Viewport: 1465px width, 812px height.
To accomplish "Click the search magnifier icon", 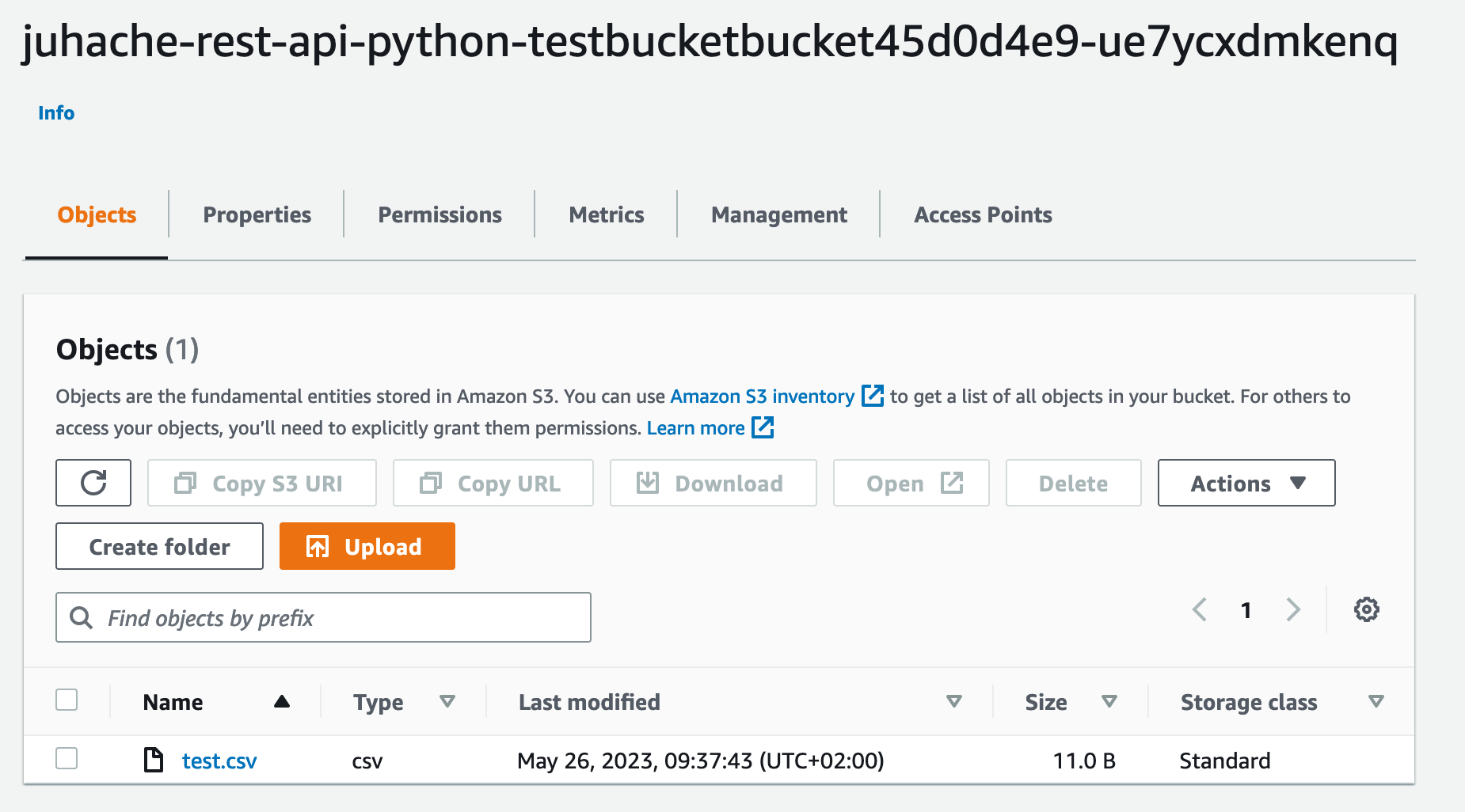I will click(x=81, y=617).
